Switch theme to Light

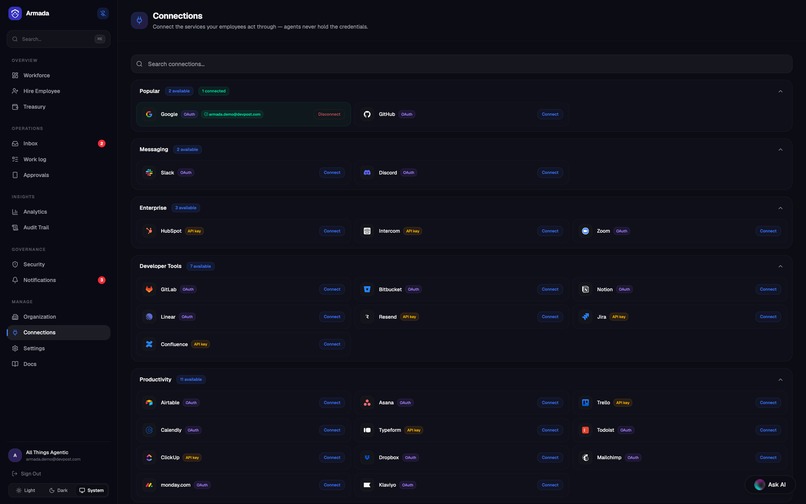pyautogui.click(x=26, y=490)
